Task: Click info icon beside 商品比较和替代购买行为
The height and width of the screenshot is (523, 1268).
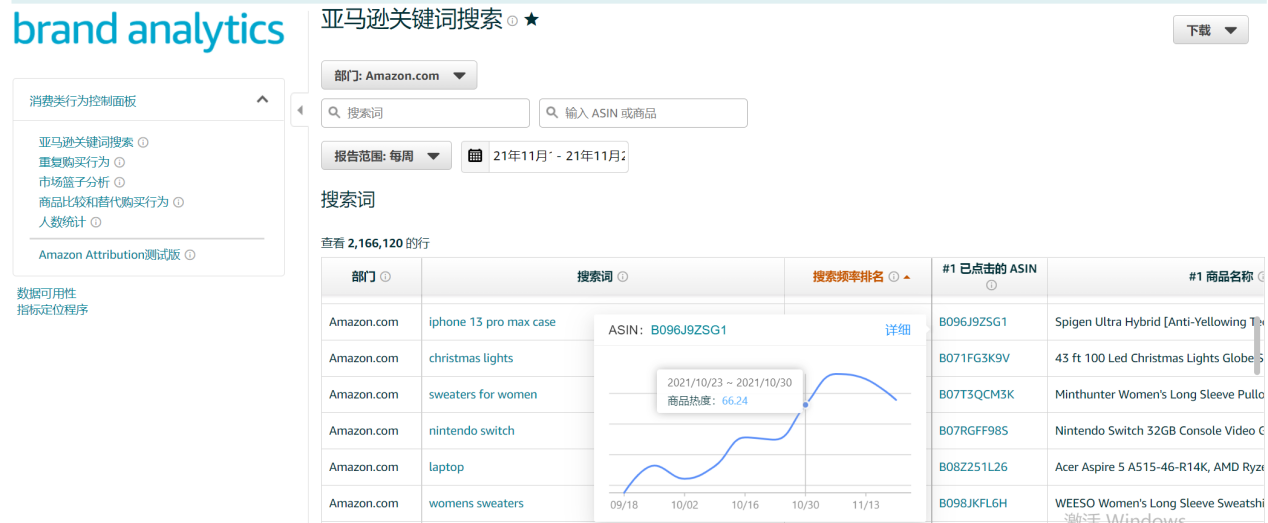Action: pos(179,202)
